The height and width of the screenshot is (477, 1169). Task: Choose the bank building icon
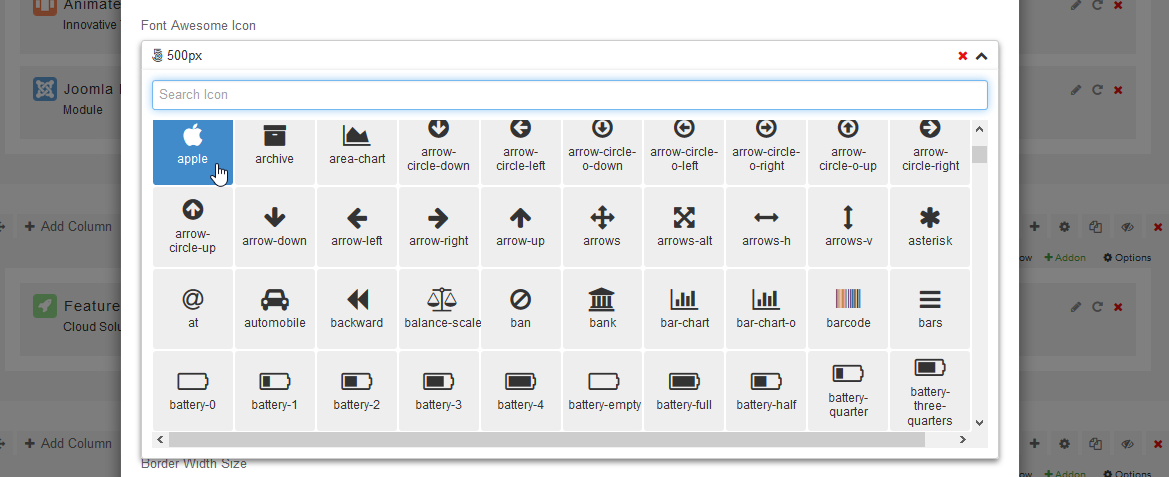coord(602,309)
